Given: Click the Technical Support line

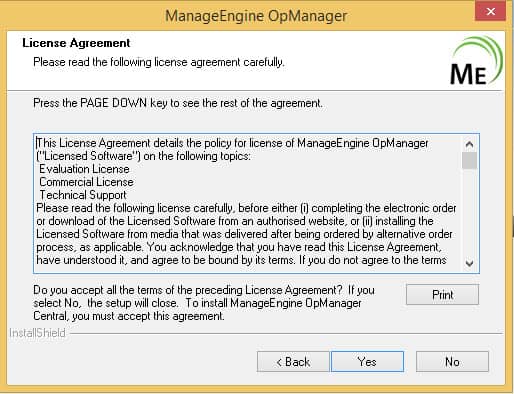Looking at the screenshot, I should 83,195.
